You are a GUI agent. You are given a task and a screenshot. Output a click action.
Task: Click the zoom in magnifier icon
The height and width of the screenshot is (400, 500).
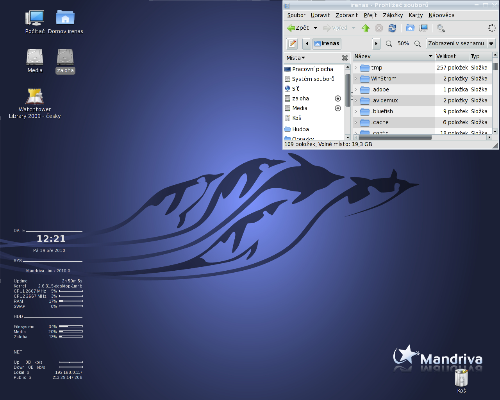[417, 44]
